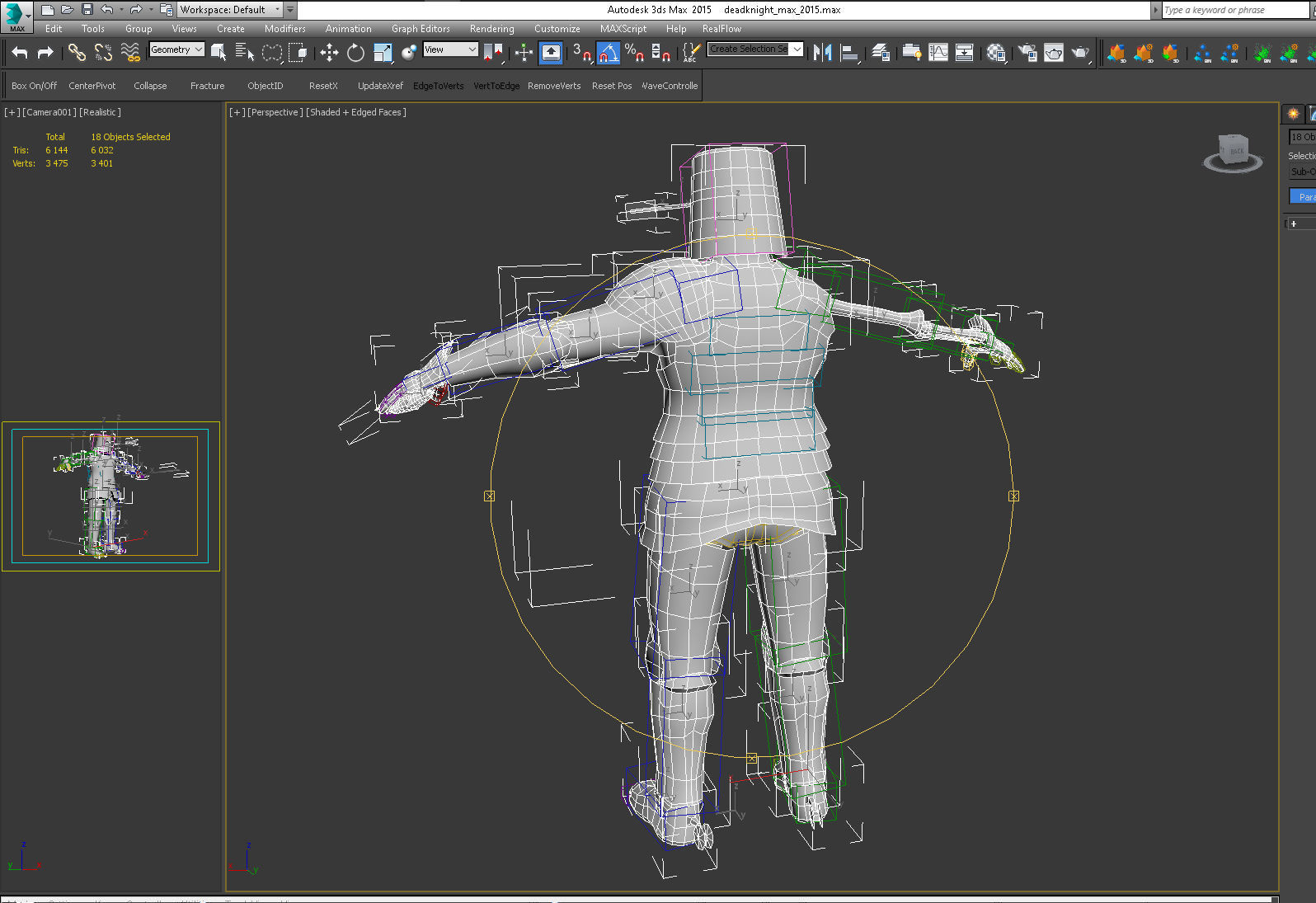Viewport: 1316px width, 903px height.
Task: Click the selection region shape icon
Action: [x=272, y=53]
